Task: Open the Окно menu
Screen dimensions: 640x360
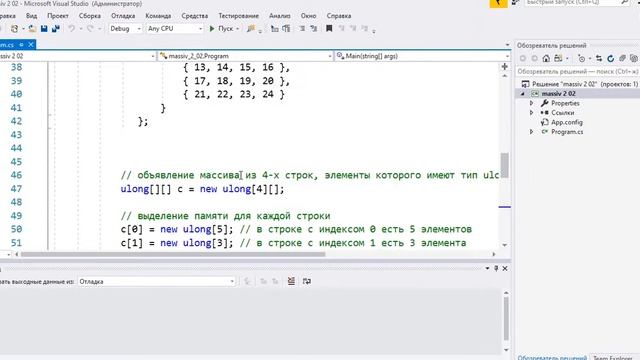Action: tap(309, 16)
